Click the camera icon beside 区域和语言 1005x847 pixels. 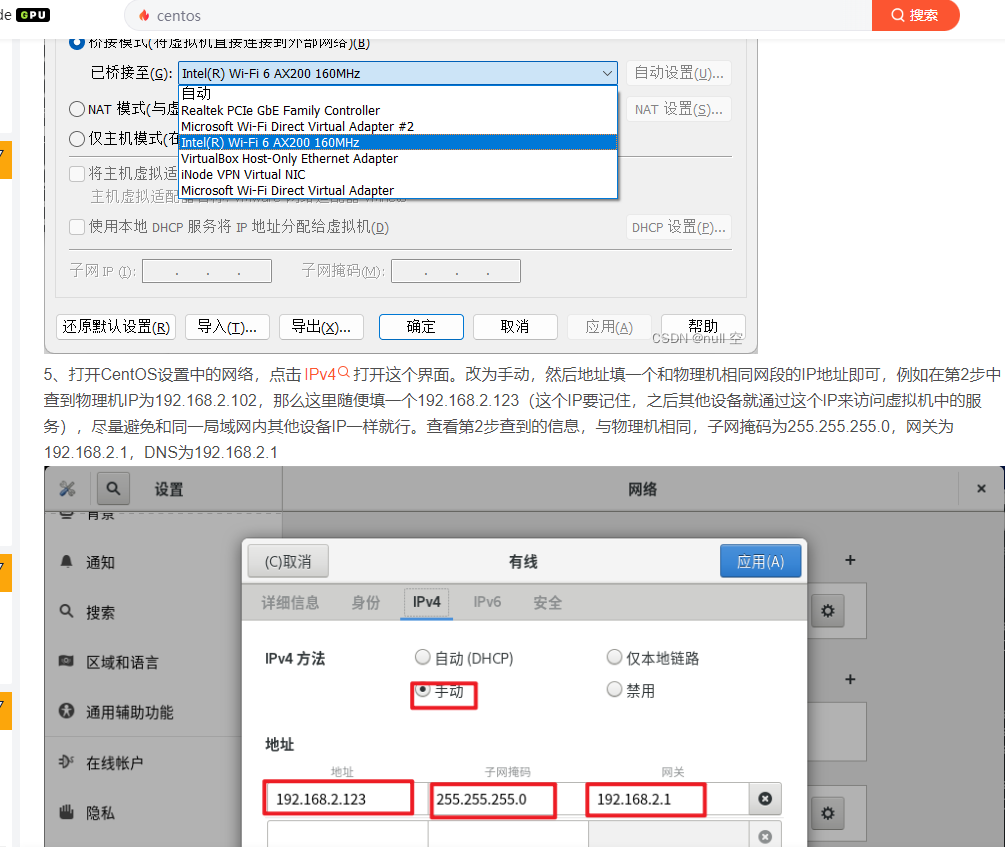tap(67, 661)
